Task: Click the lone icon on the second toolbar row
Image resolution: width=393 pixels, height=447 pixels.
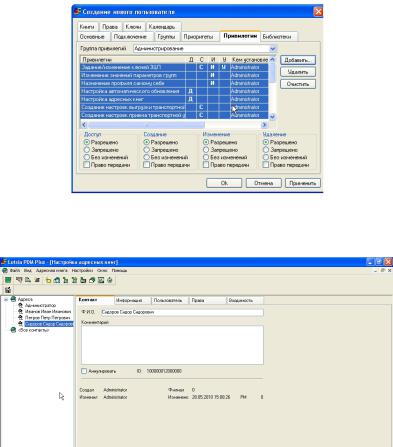Action: click(8, 290)
